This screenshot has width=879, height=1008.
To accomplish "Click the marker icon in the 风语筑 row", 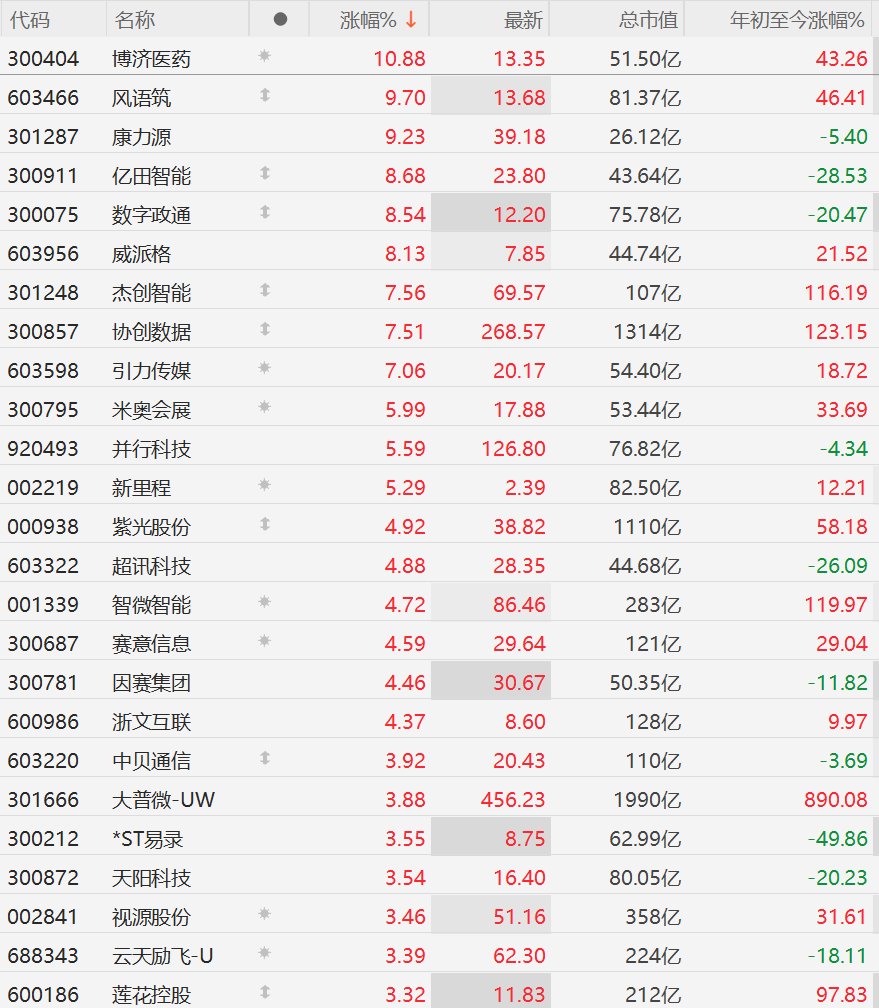I will point(264,96).
